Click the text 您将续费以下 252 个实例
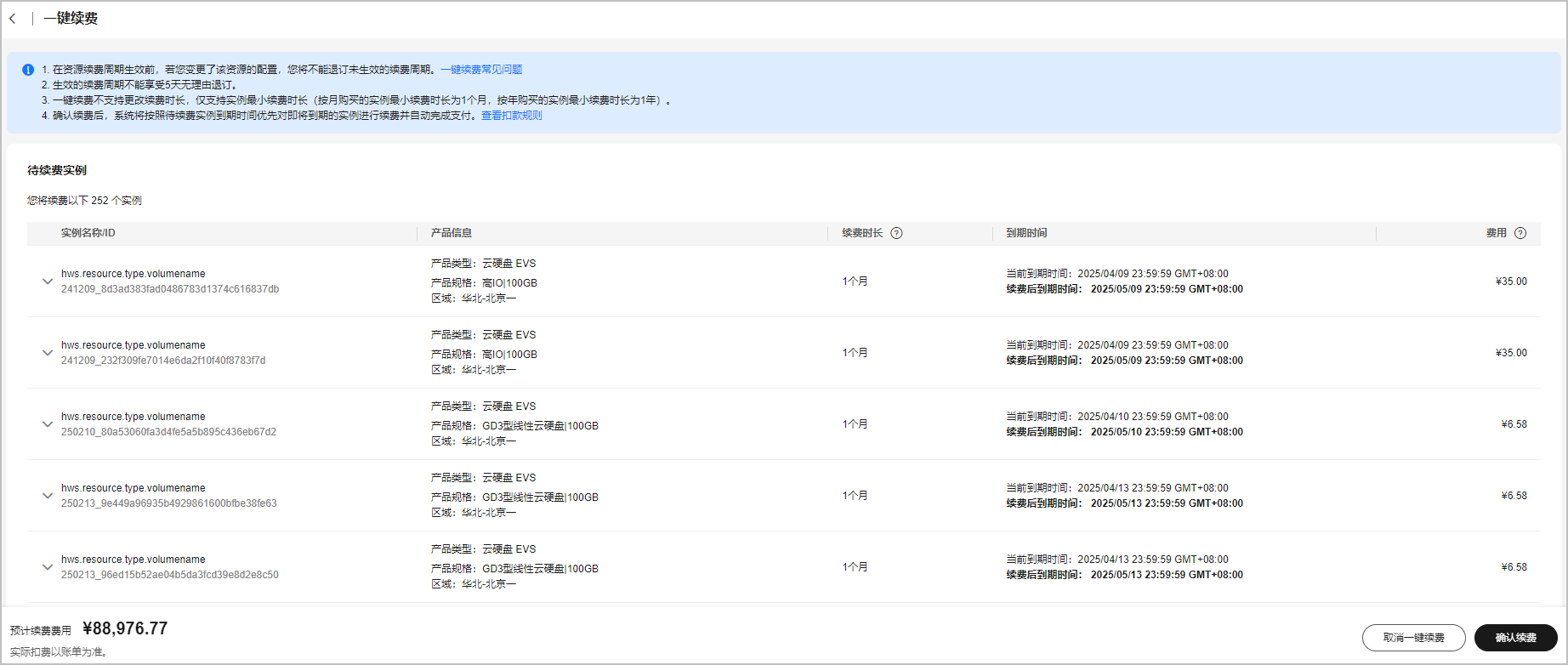Viewport: 1568px width, 665px height. 84,201
